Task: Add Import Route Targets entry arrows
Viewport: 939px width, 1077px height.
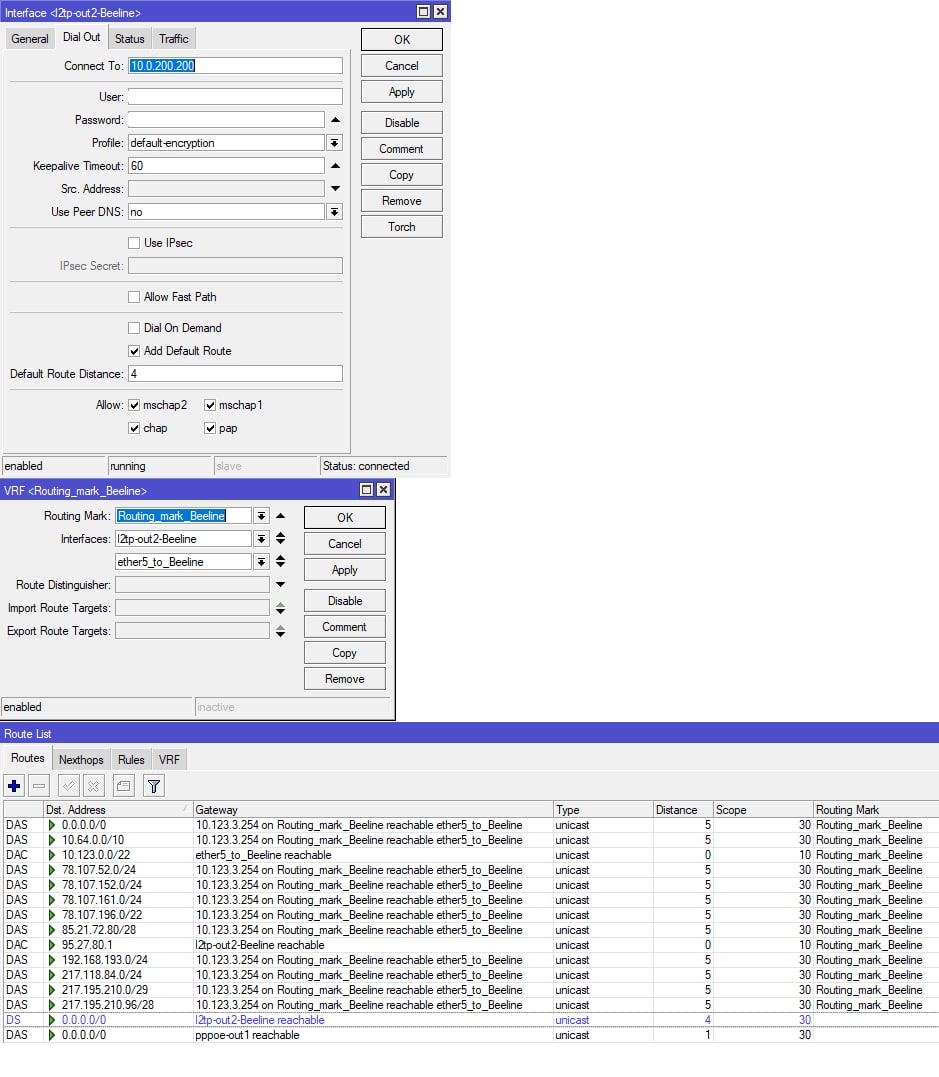Action: [x=280, y=608]
